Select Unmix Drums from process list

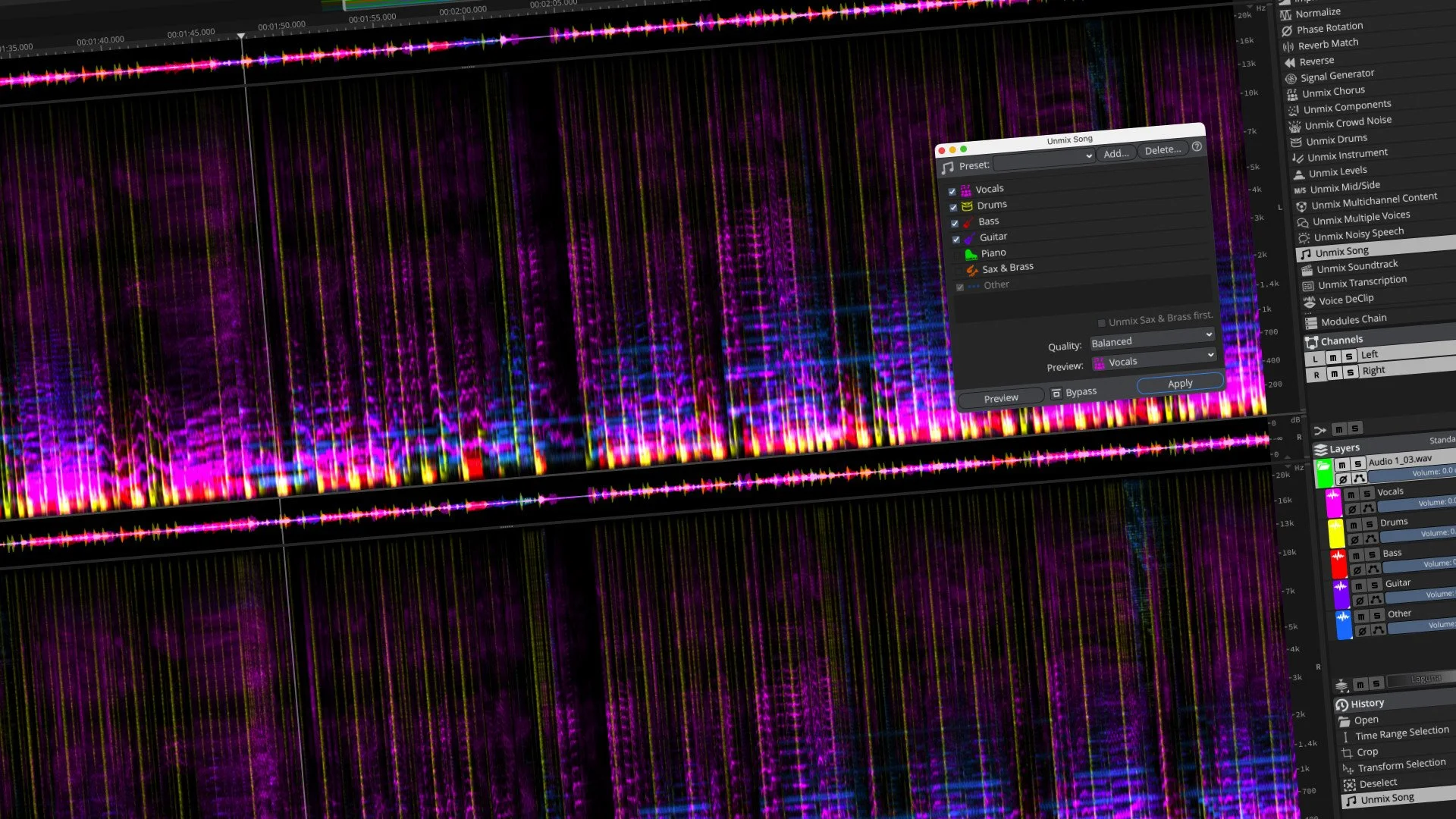coord(1336,140)
